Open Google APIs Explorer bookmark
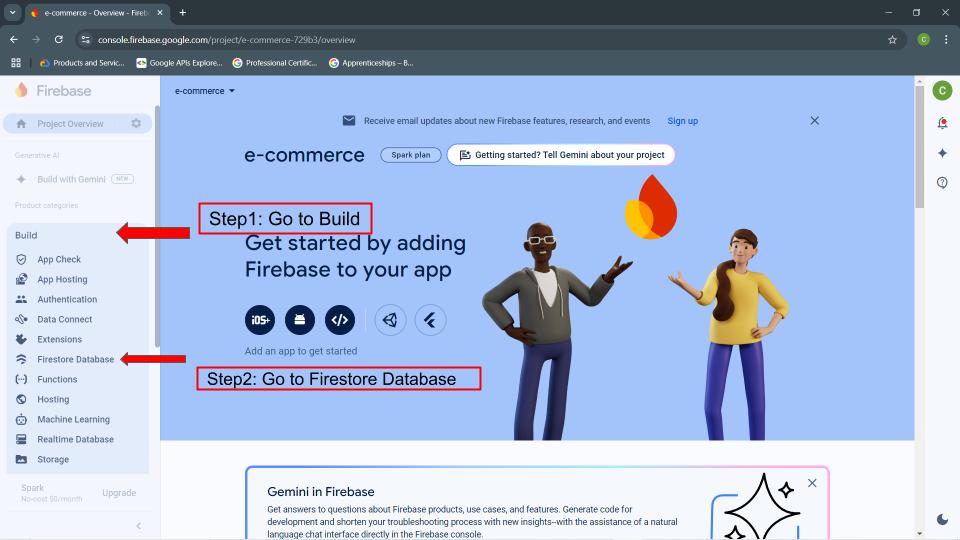 179,62
